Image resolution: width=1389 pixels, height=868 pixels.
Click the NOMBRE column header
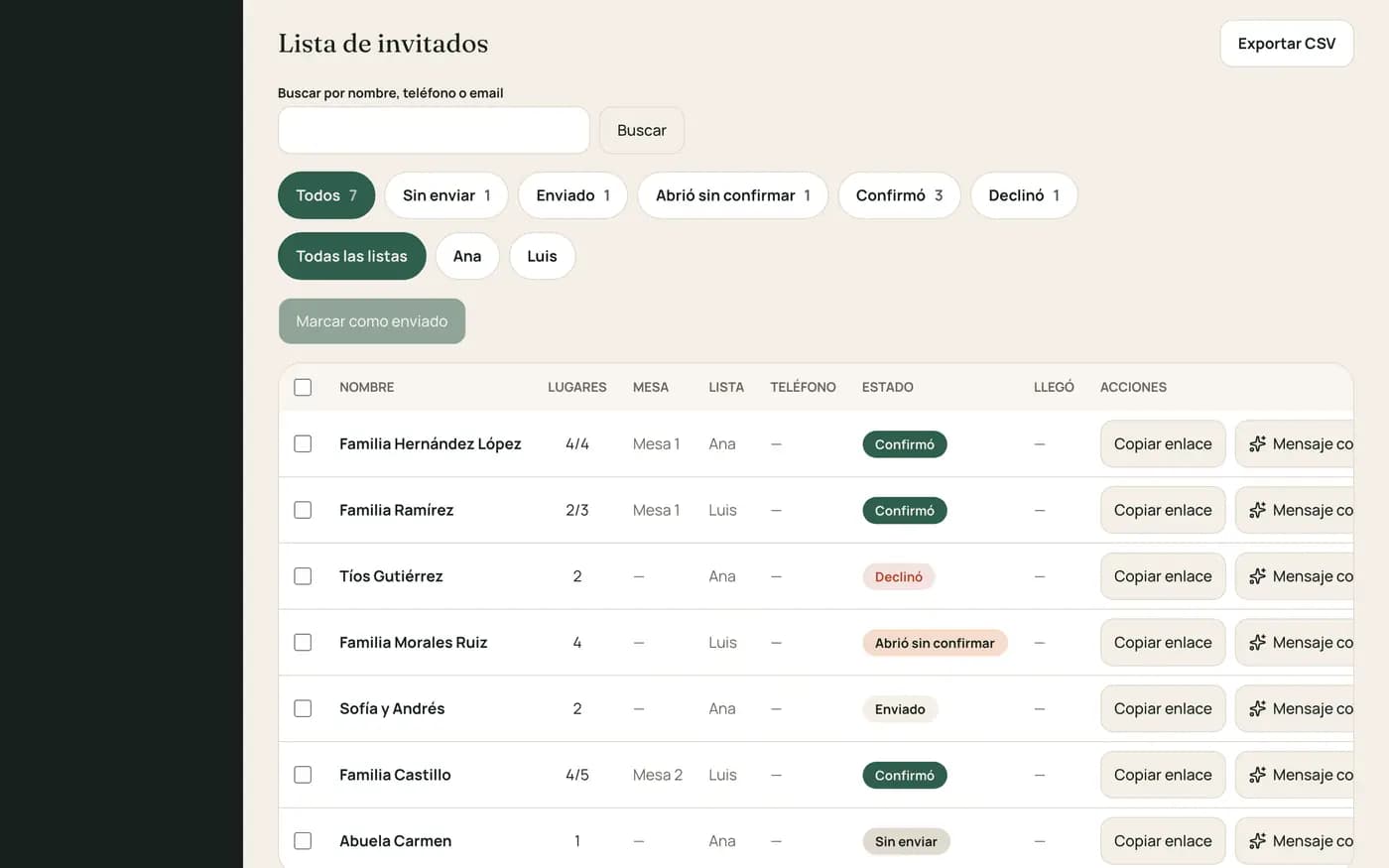(x=367, y=387)
